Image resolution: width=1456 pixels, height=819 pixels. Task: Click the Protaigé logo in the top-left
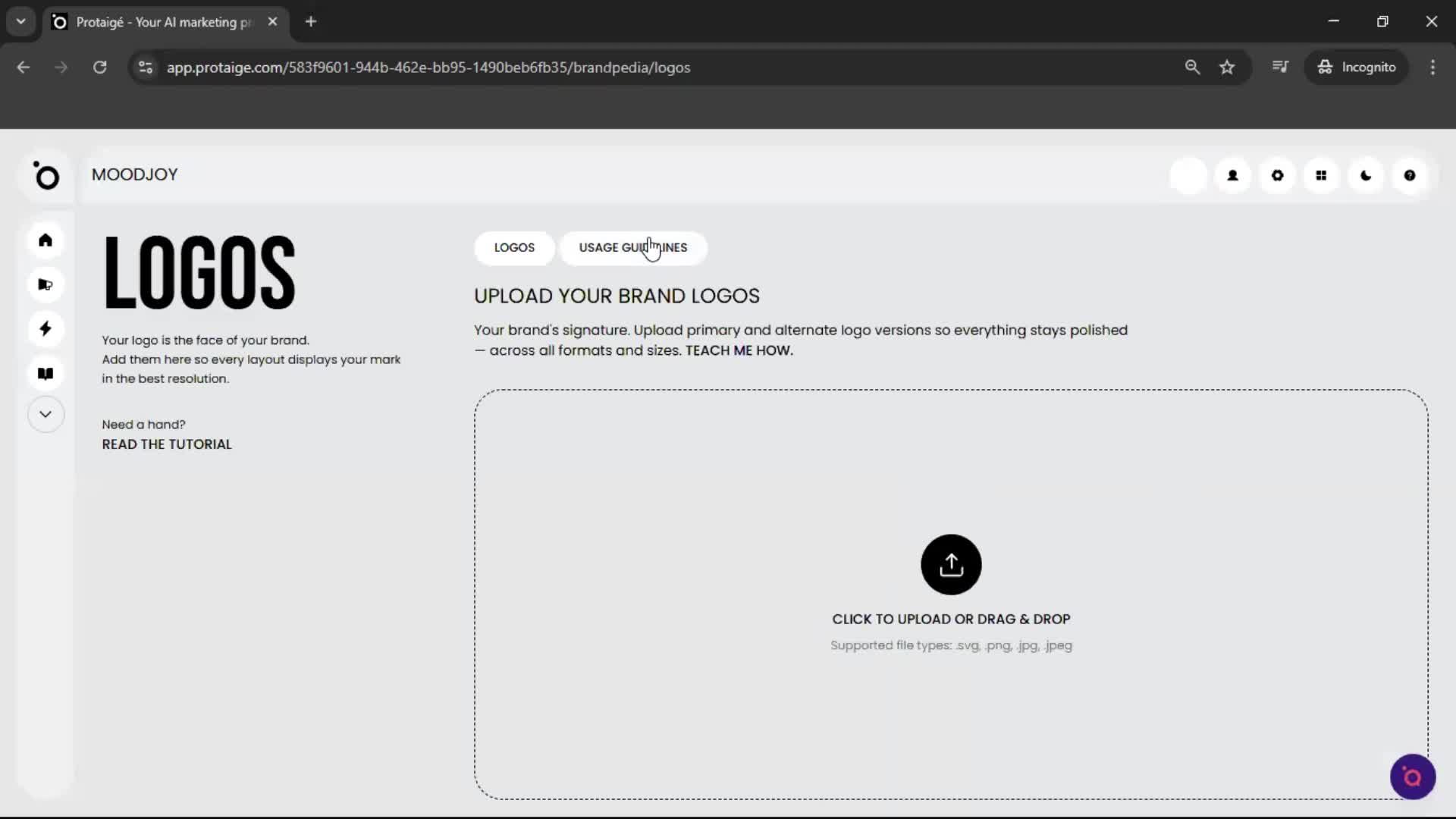click(x=47, y=176)
